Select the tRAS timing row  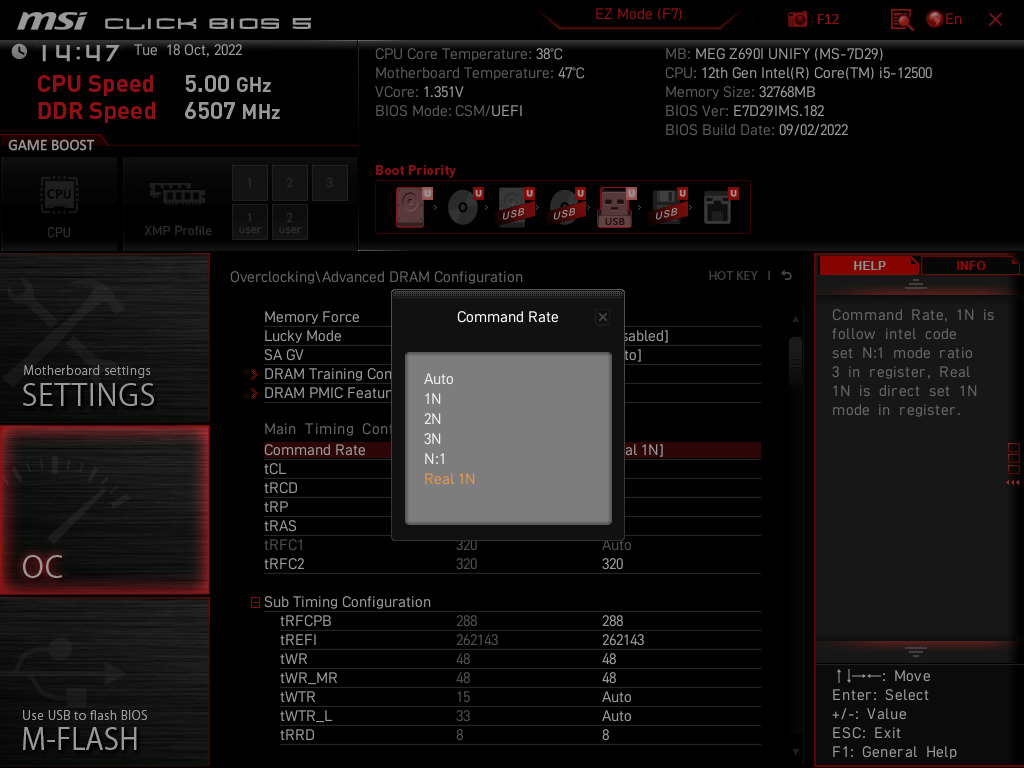pos(512,526)
